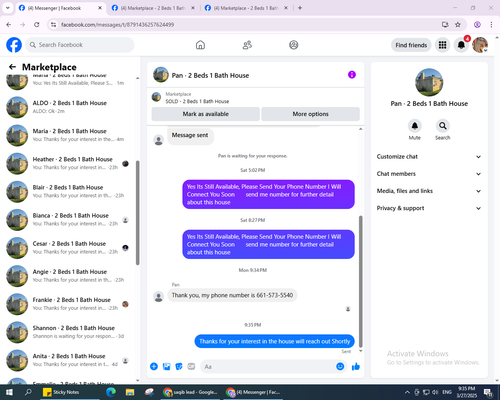Screen dimensions: 500x400
Task: Attach a file using the photo icon
Action: coord(166,367)
